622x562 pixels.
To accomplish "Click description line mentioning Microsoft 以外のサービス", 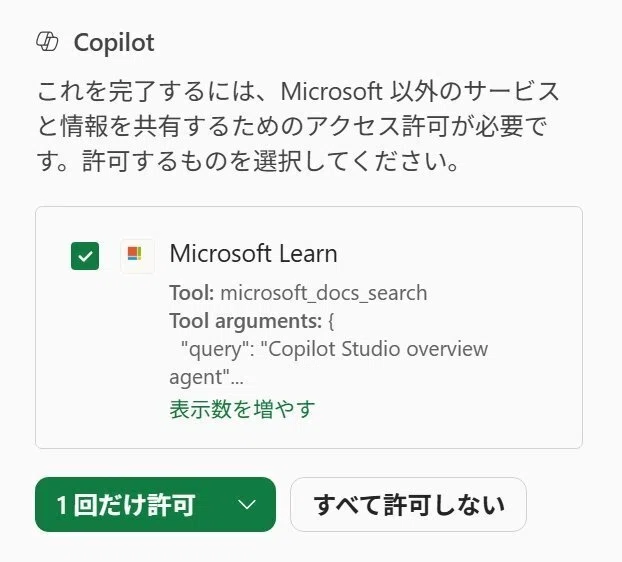I will click(x=298, y=91).
